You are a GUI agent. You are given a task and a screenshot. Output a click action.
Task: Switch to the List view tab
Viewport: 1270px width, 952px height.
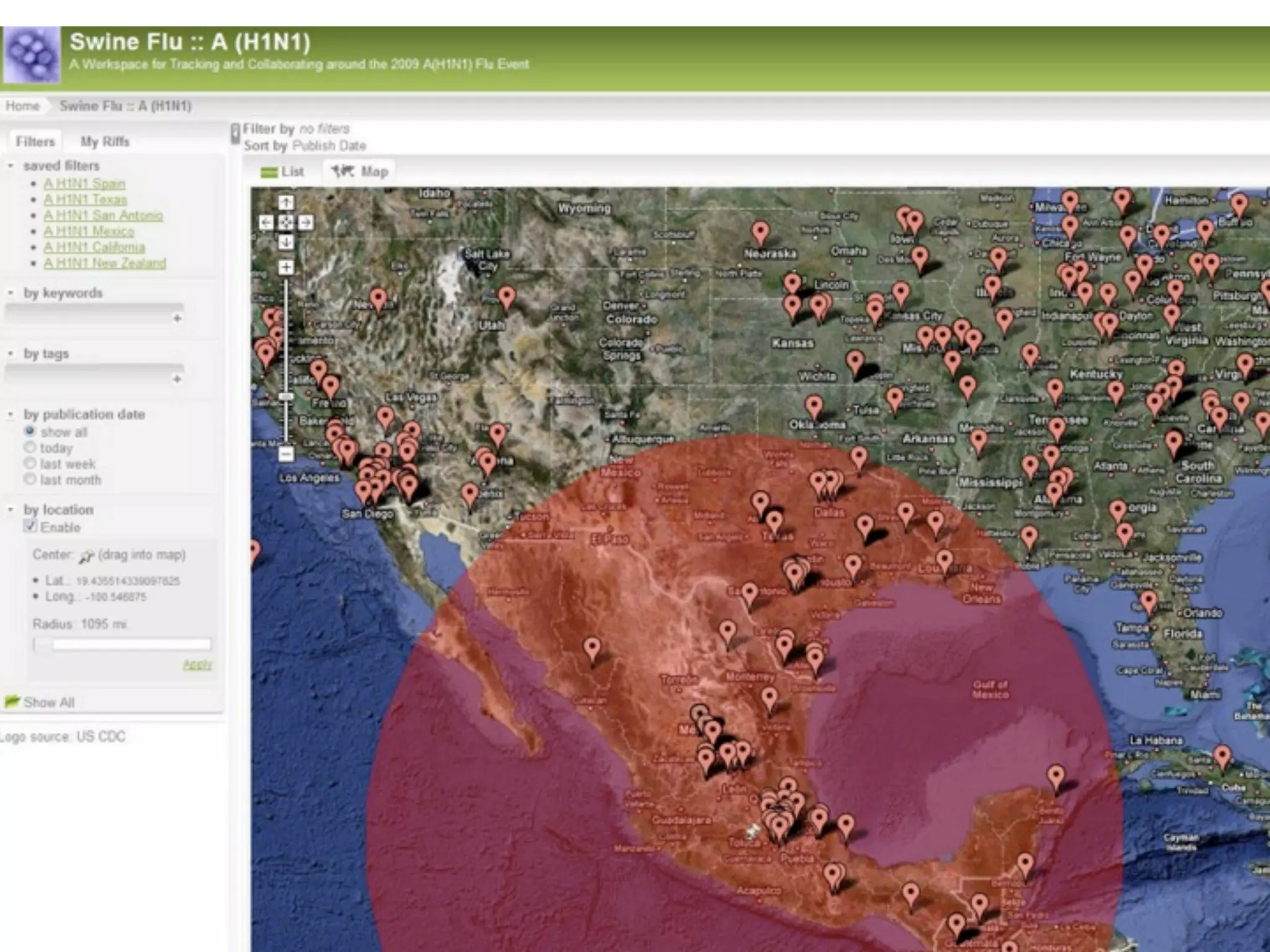point(283,172)
